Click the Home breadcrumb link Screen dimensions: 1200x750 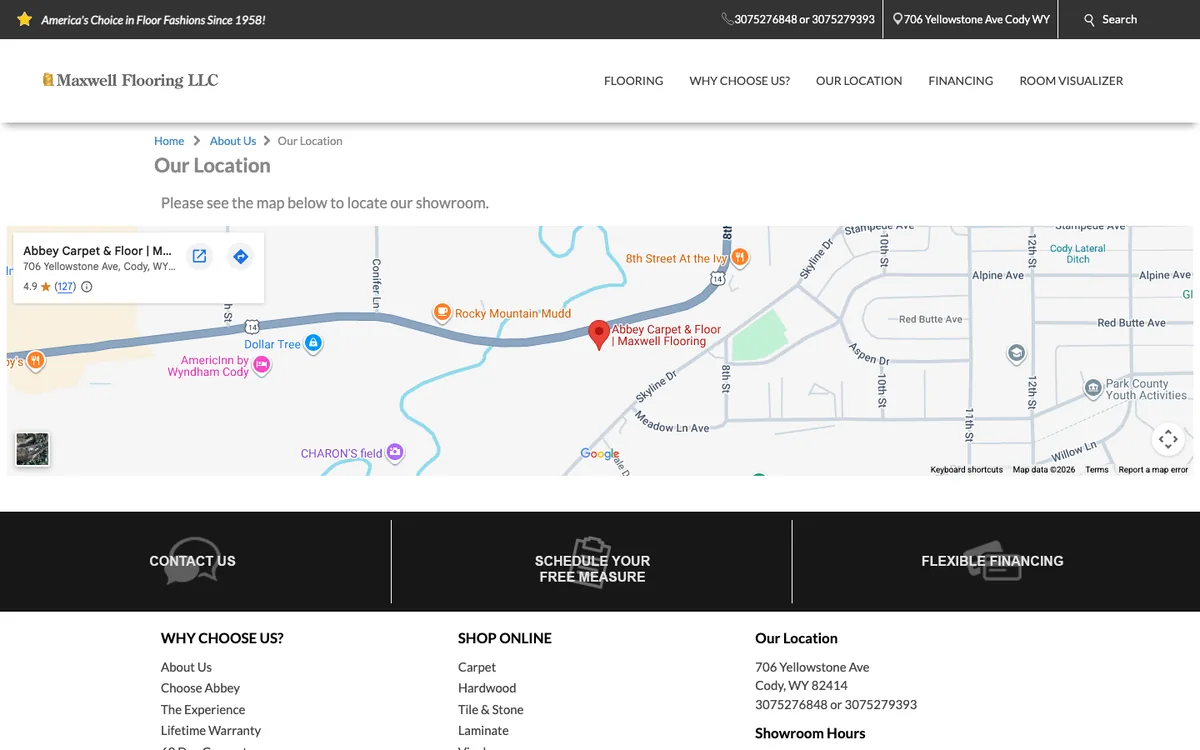pos(169,141)
